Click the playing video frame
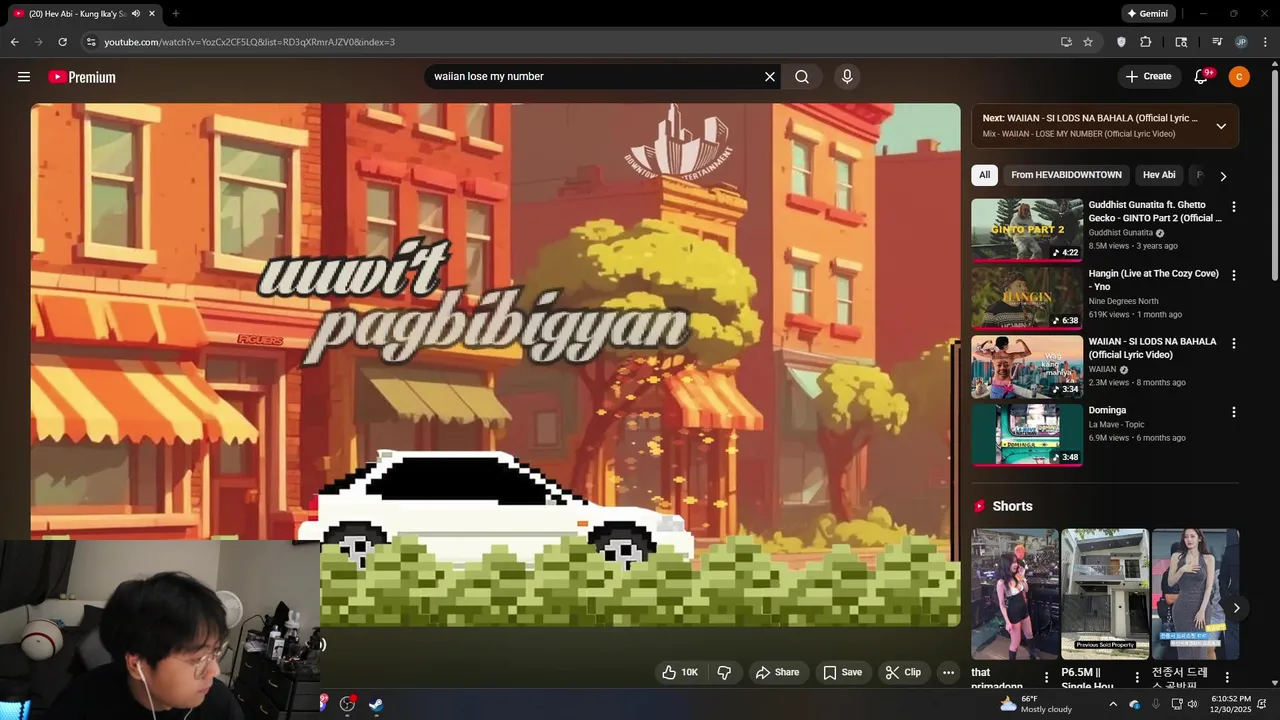The width and height of the screenshot is (1280, 720). (x=495, y=365)
